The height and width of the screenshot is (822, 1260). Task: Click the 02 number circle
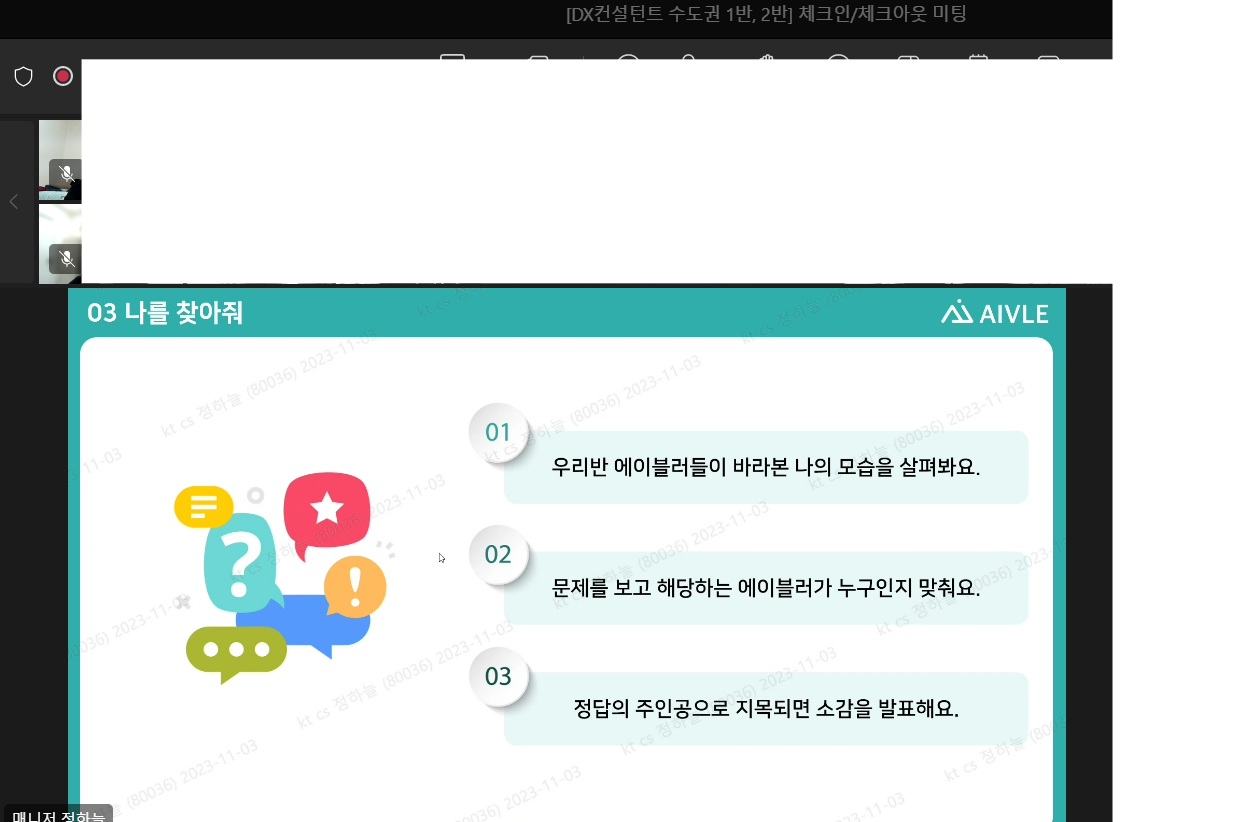point(498,554)
